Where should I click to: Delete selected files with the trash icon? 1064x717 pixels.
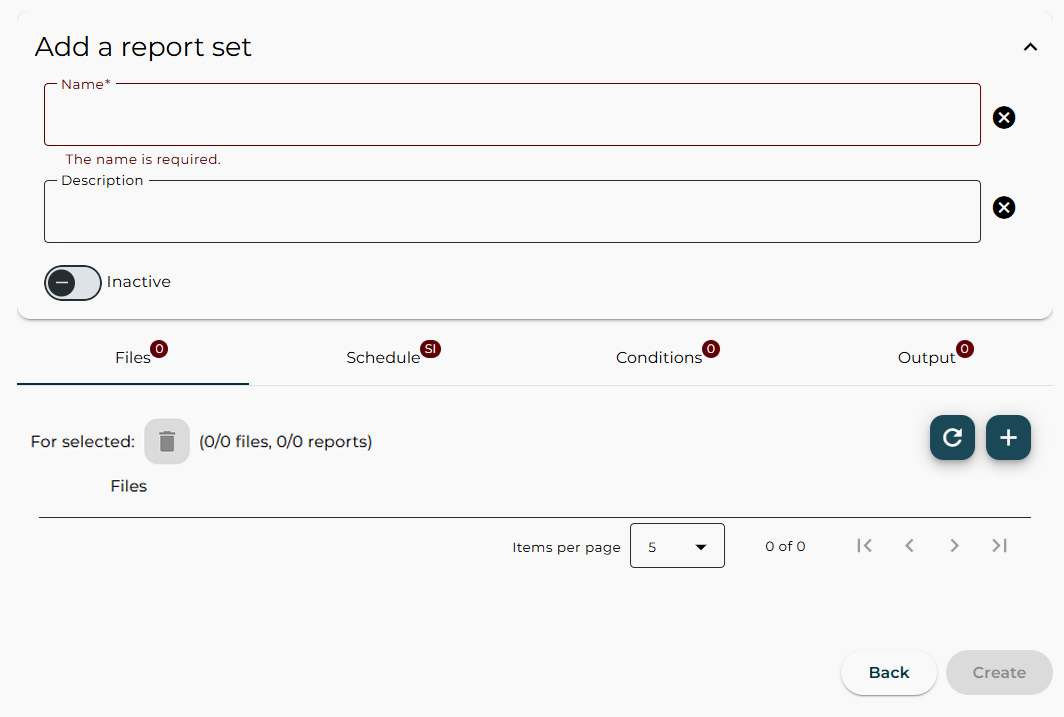coord(166,440)
